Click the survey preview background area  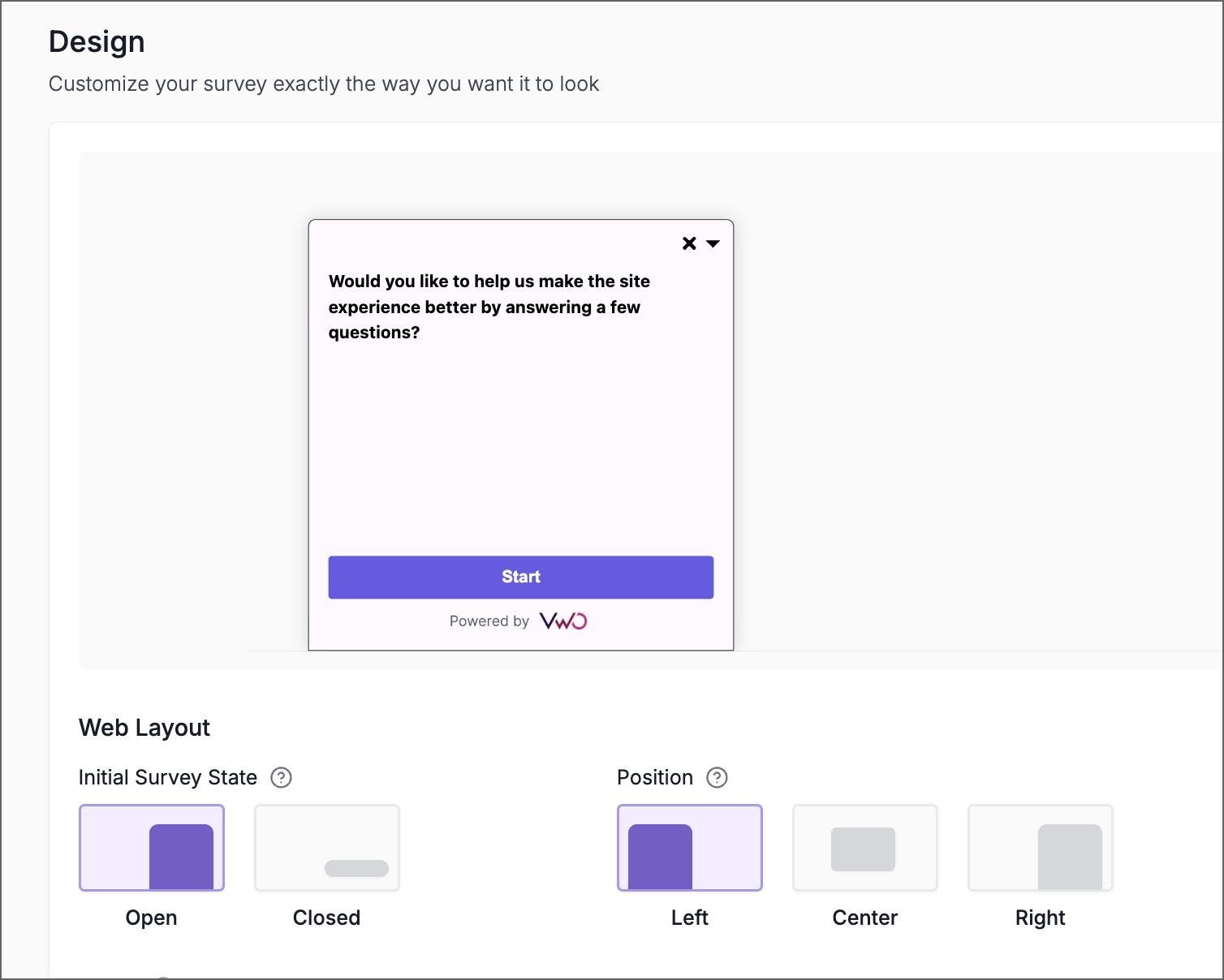(x=933, y=406)
